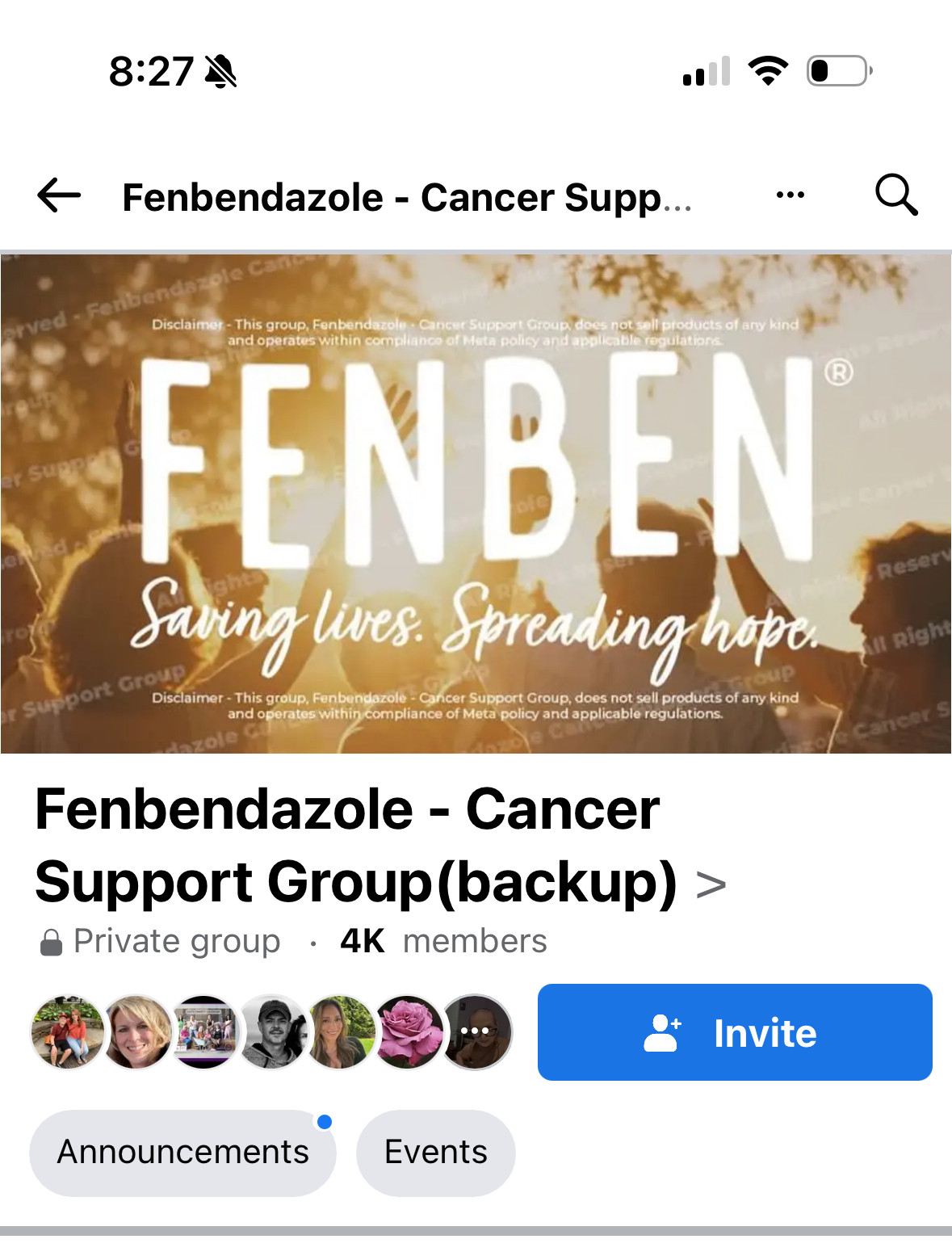Viewport: 952px width, 1256px height.
Task: Tap the lock icon beside Private group
Action: click(x=51, y=943)
